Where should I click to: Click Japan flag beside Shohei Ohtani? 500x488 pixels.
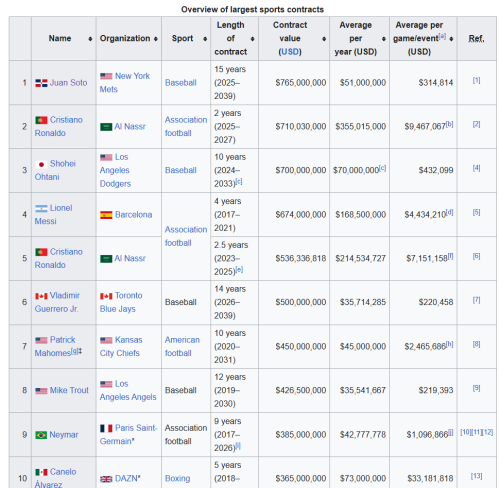pyautogui.click(x=41, y=164)
